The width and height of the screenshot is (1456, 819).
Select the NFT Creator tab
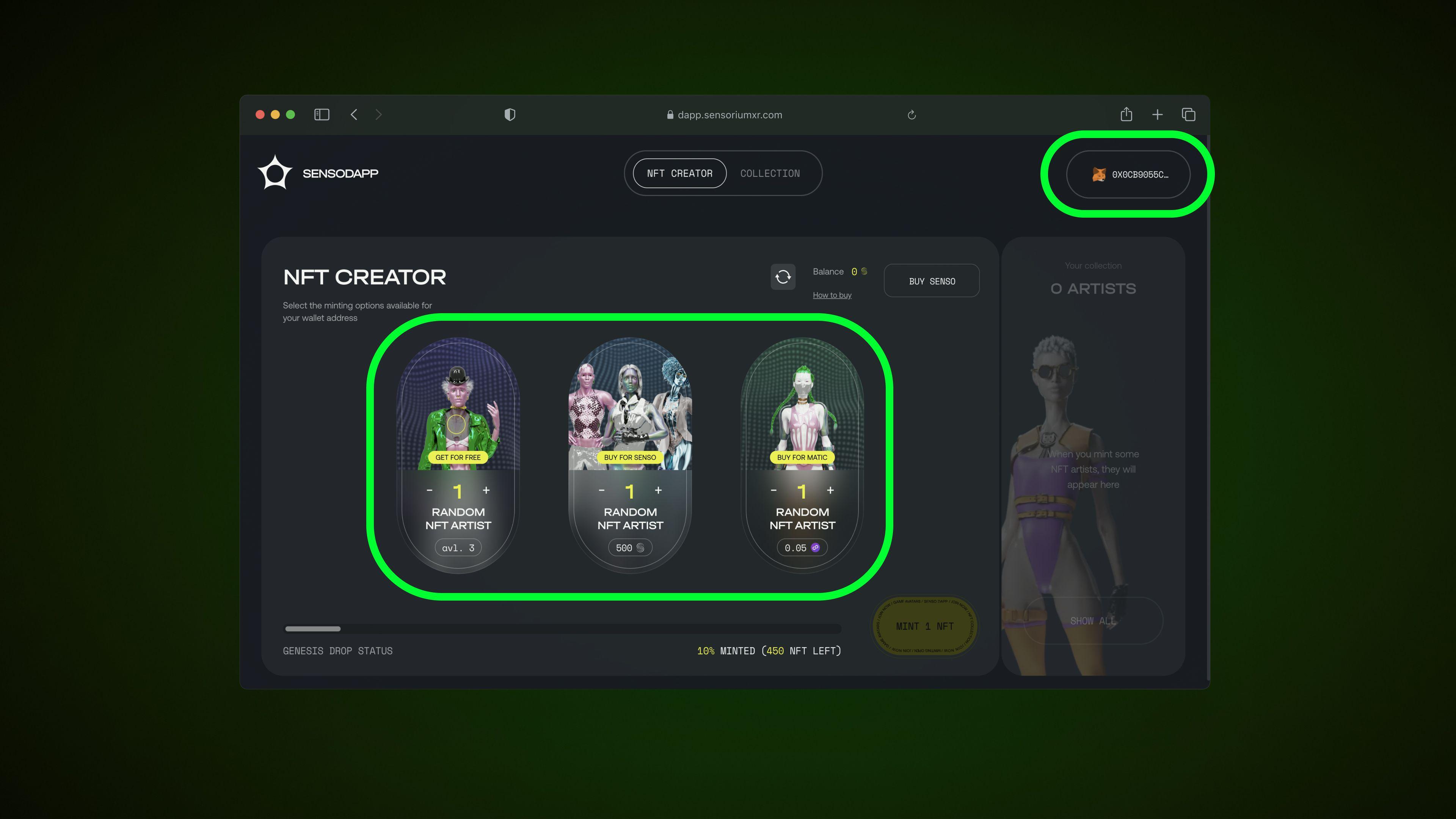679,174
